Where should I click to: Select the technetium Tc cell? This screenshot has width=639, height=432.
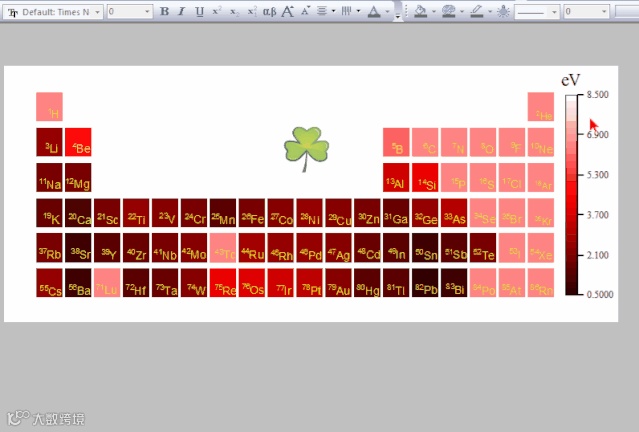click(x=223, y=247)
